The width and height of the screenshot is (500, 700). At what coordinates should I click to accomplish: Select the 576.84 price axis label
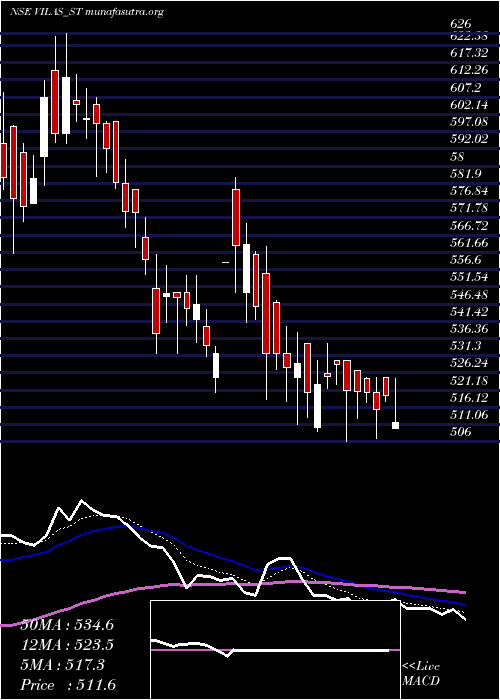(469, 191)
